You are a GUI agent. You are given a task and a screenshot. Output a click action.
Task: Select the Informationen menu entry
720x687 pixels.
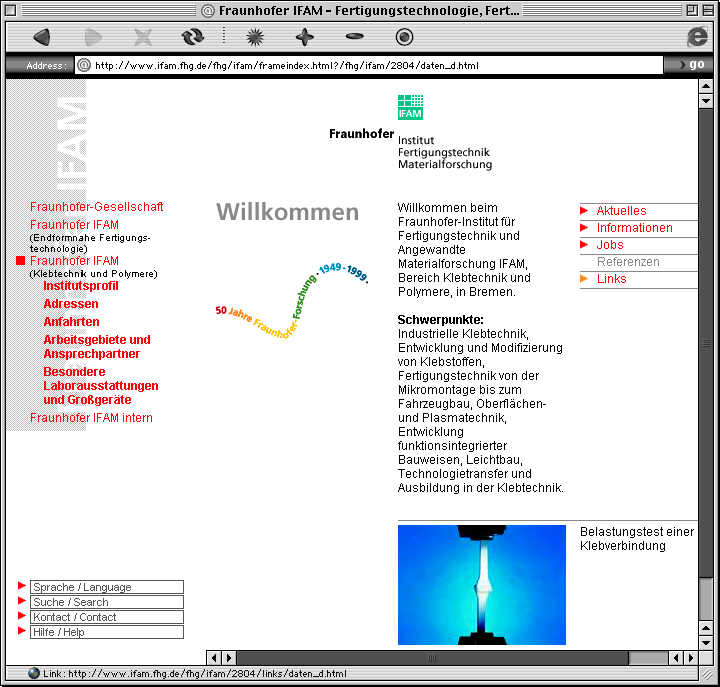pyautogui.click(x=634, y=227)
